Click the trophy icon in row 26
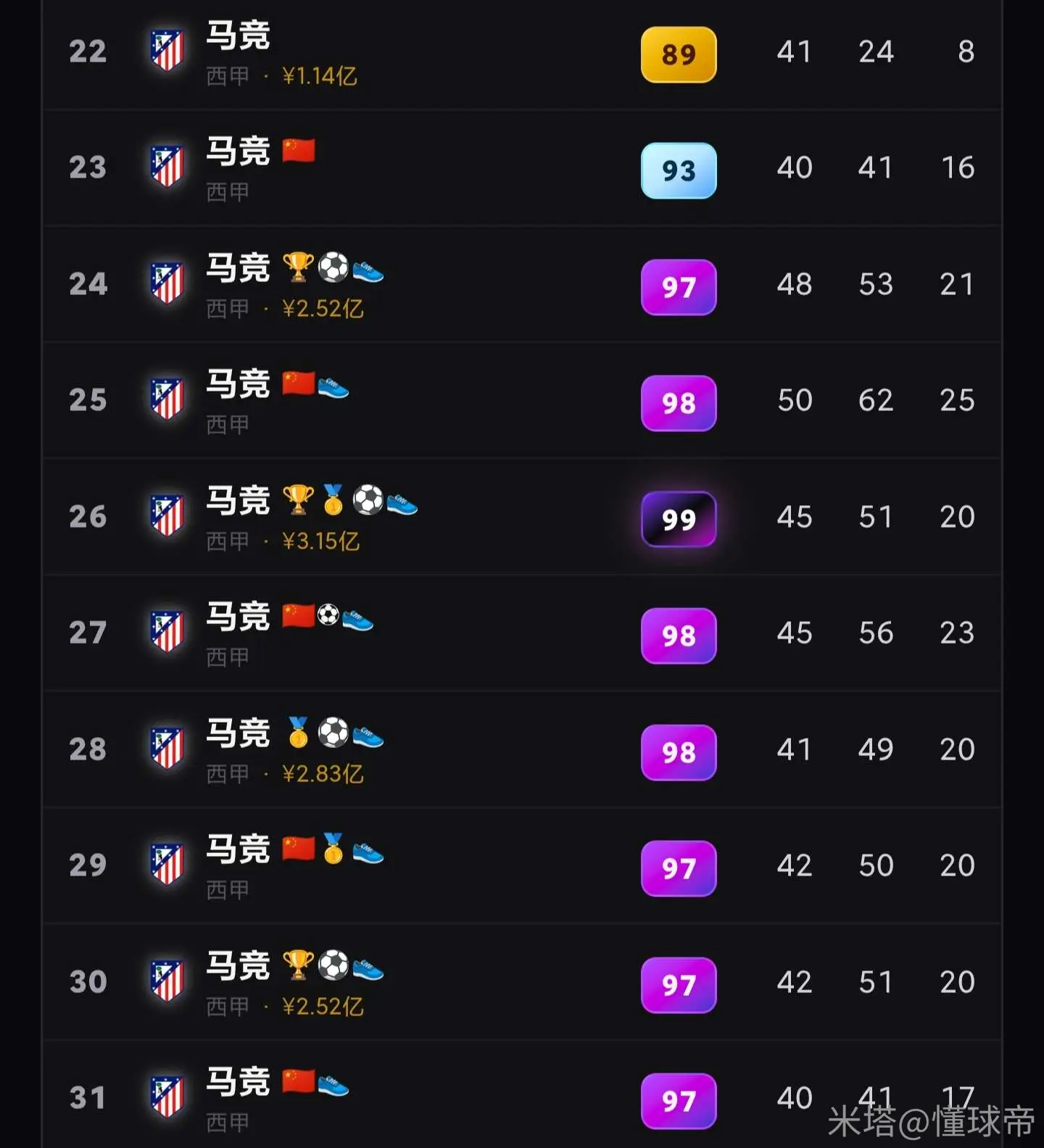The width and height of the screenshot is (1044, 1148). [x=298, y=500]
